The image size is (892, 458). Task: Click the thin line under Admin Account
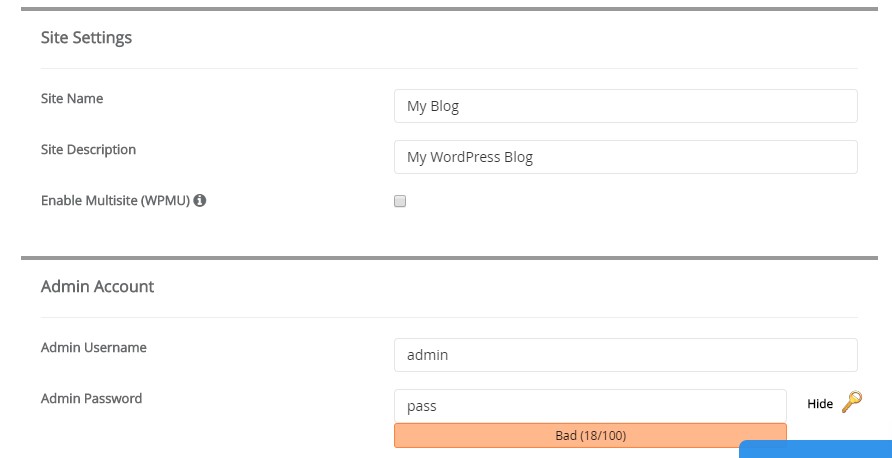pyautogui.click(x=449, y=317)
